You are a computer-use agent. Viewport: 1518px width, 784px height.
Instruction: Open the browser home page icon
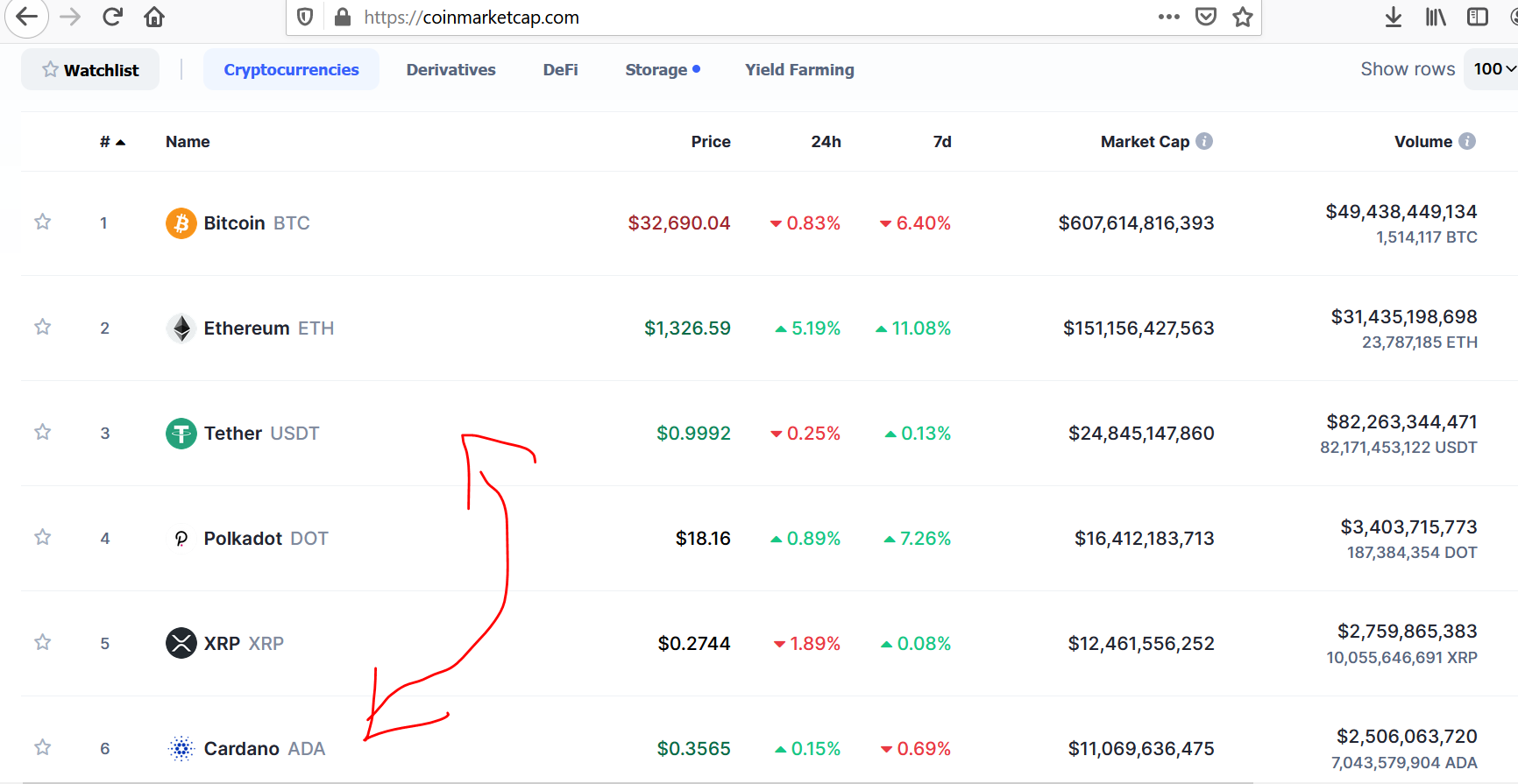coord(154,17)
